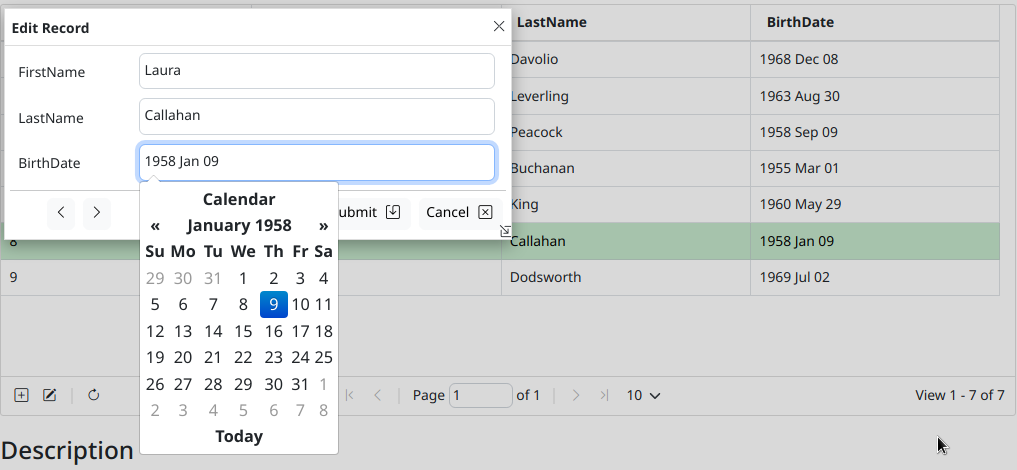This screenshot has width=1017, height=470.
Task: Focus the LastName input containing Callahan
Action: (x=316, y=116)
